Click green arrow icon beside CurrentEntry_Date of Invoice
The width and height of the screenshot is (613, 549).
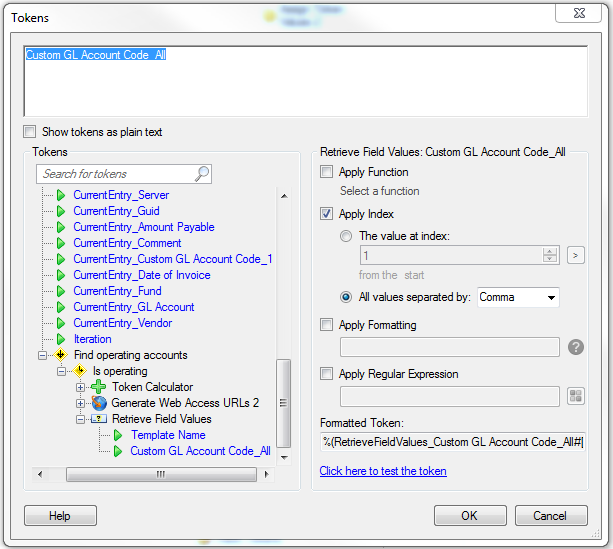click(61, 275)
